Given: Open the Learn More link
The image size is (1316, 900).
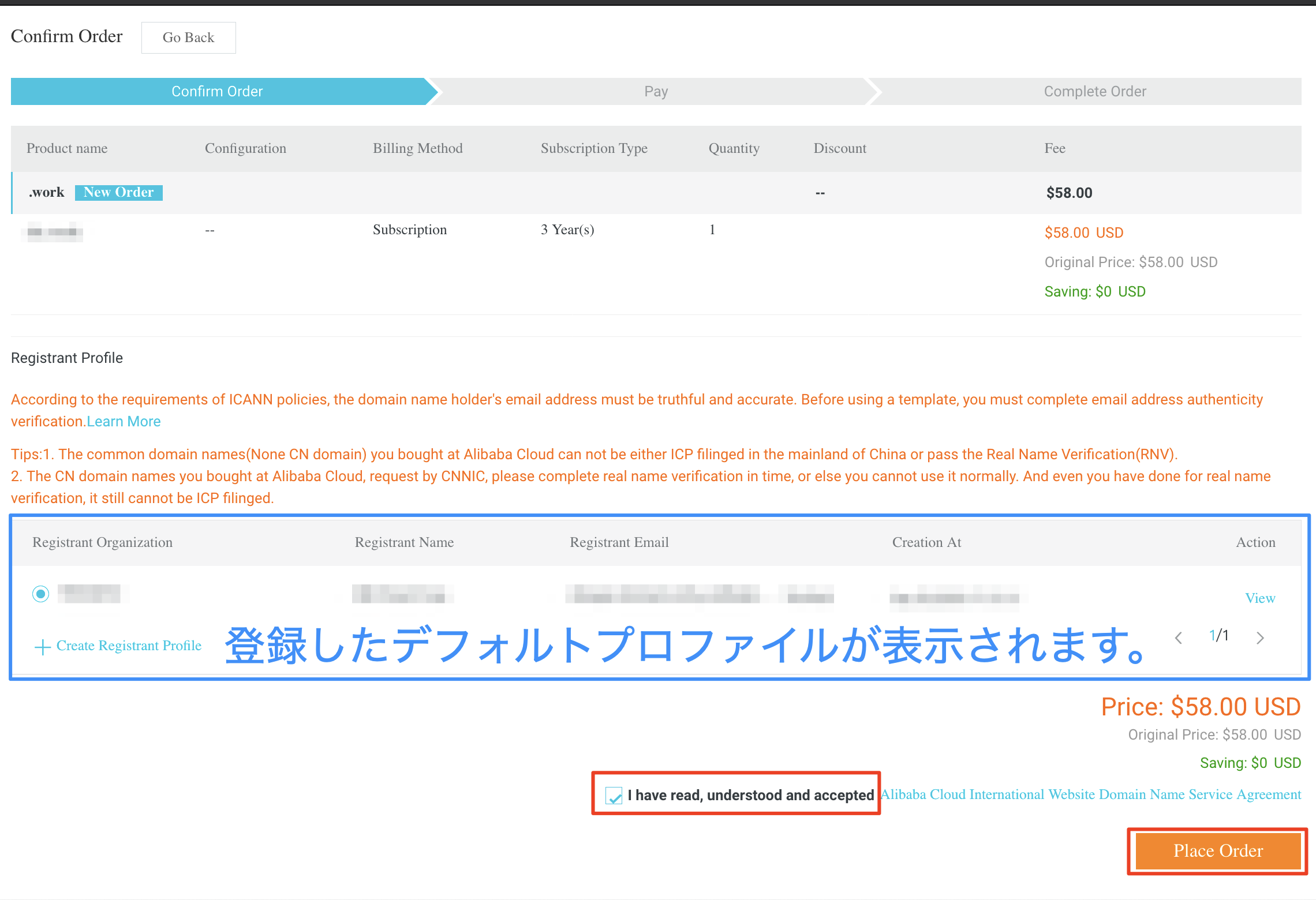Looking at the screenshot, I should tap(124, 421).
